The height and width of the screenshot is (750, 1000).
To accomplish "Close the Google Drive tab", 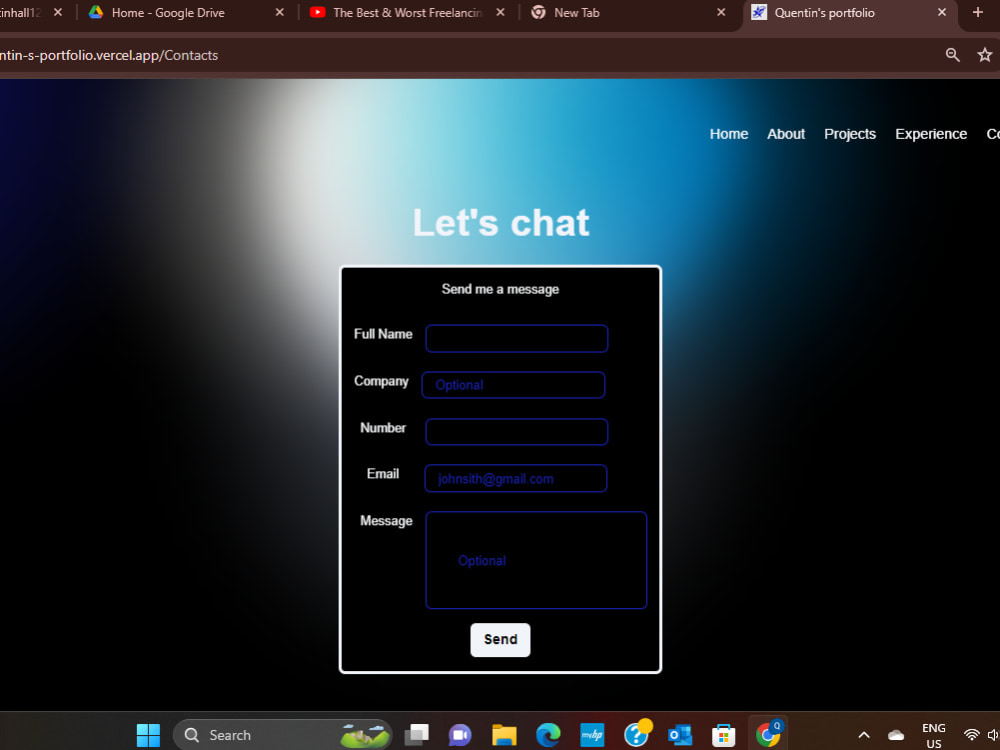I will coord(279,12).
